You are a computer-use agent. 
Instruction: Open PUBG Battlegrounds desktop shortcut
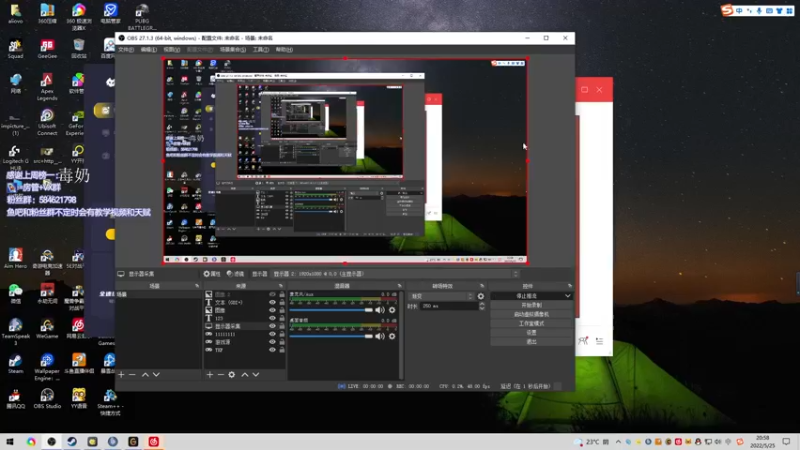(x=142, y=17)
